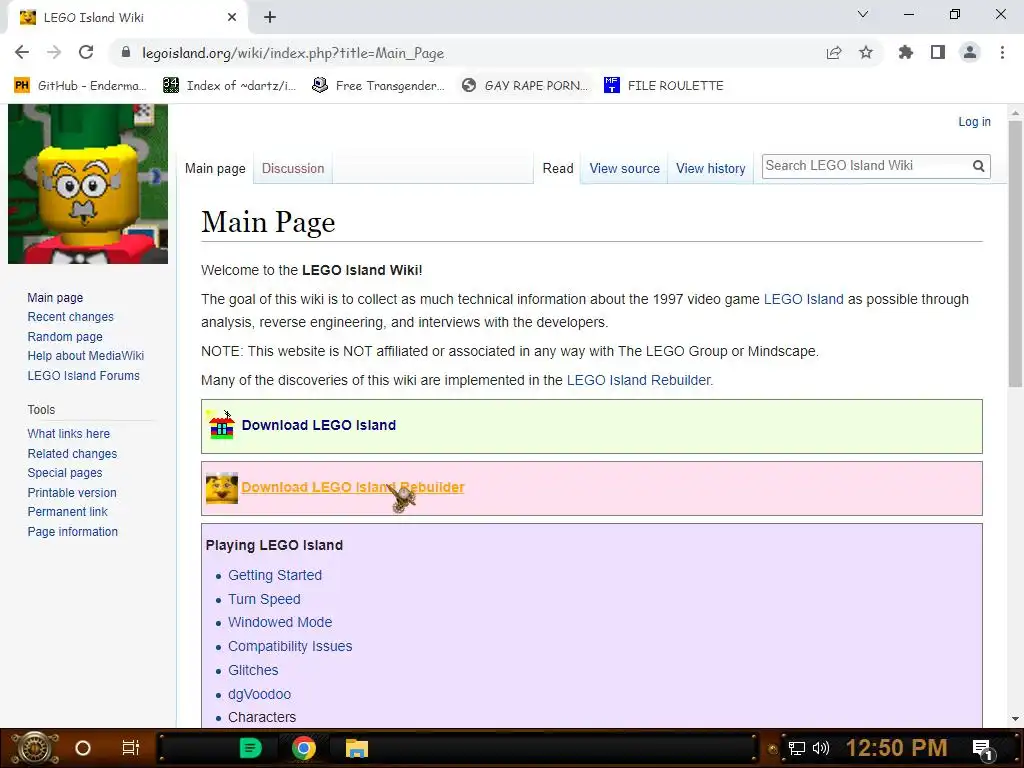Click the address bar URL
The image size is (1024, 768).
(x=293, y=53)
